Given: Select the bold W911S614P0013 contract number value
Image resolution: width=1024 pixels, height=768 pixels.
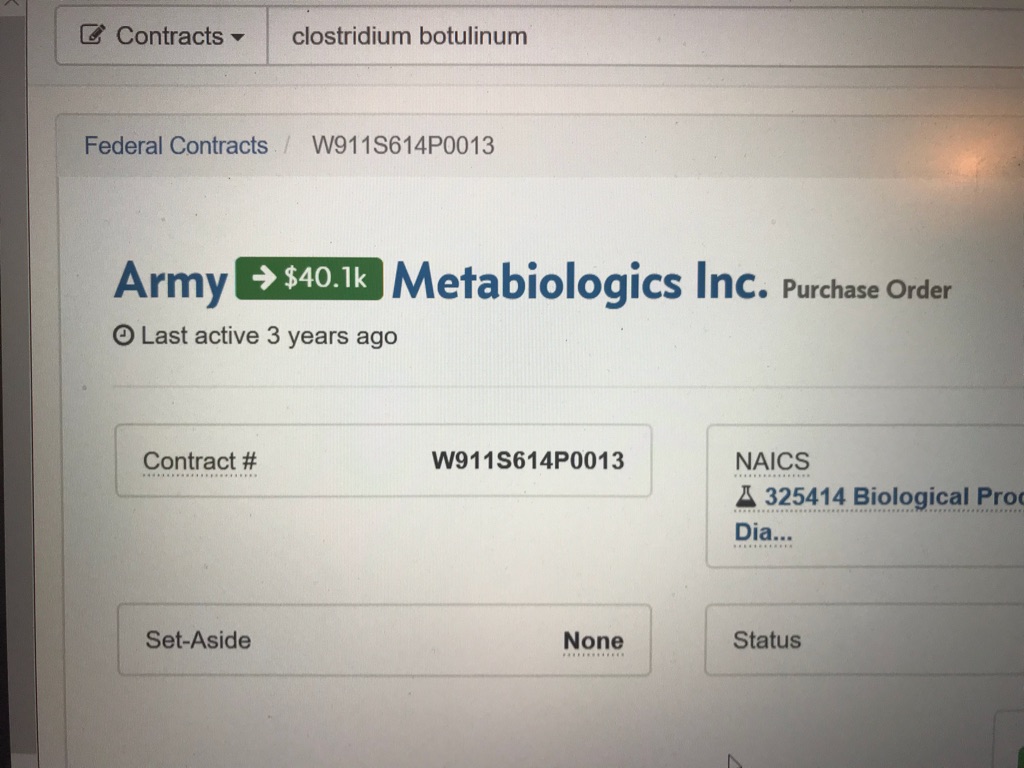Looking at the screenshot, I should click(x=527, y=461).
